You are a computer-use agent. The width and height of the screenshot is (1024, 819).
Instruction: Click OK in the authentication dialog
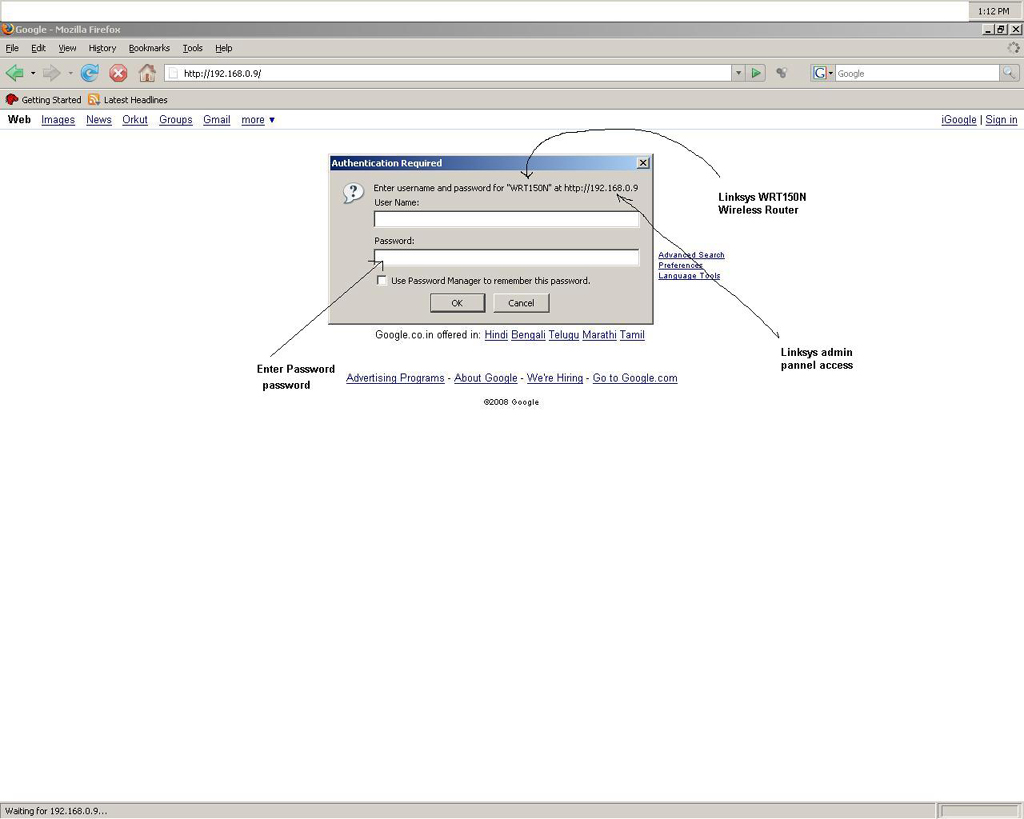(457, 303)
